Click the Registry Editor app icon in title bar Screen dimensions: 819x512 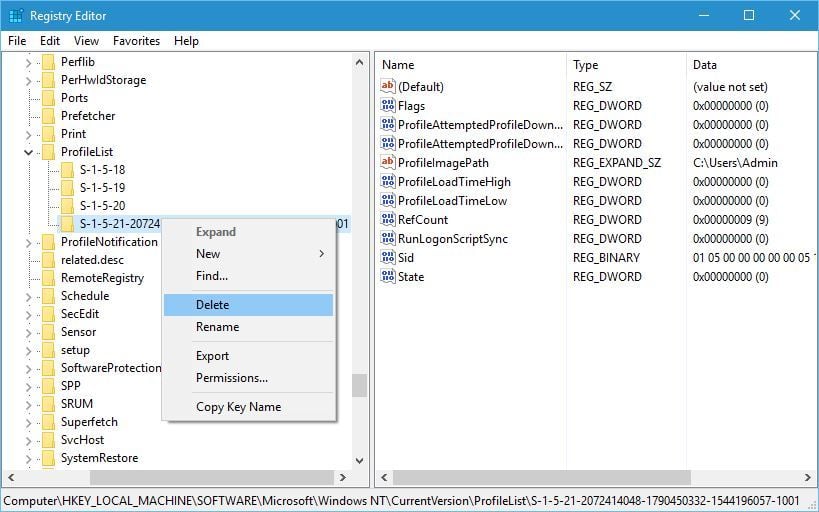point(16,15)
